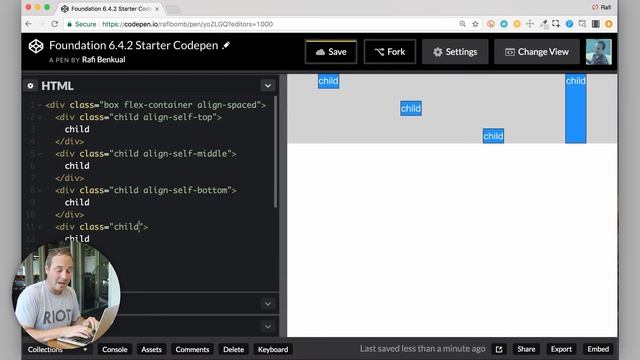Click the browser address bar URL
The height and width of the screenshot is (360, 640).
[187, 24]
